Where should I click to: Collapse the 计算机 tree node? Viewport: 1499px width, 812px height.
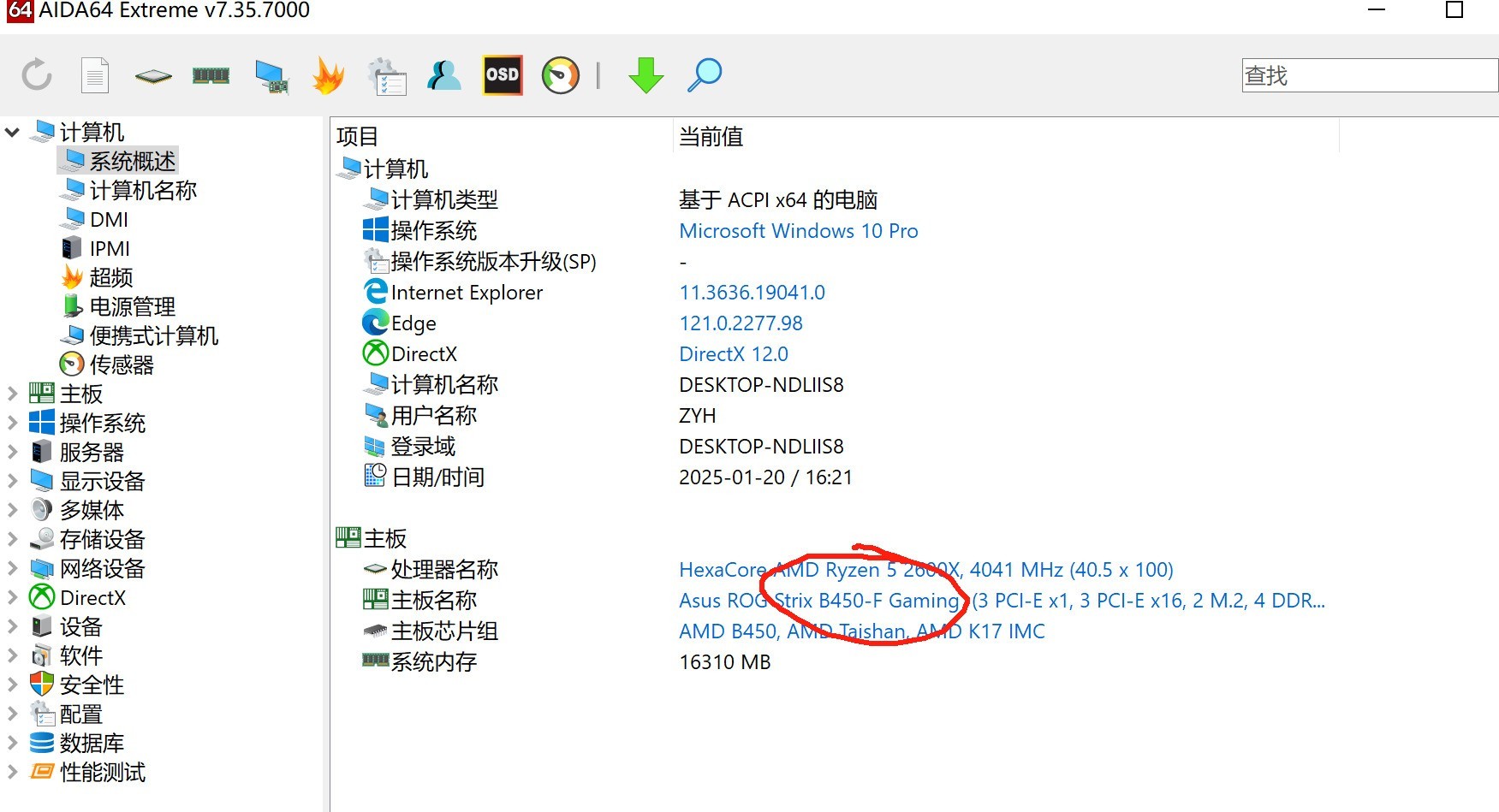click(12, 132)
